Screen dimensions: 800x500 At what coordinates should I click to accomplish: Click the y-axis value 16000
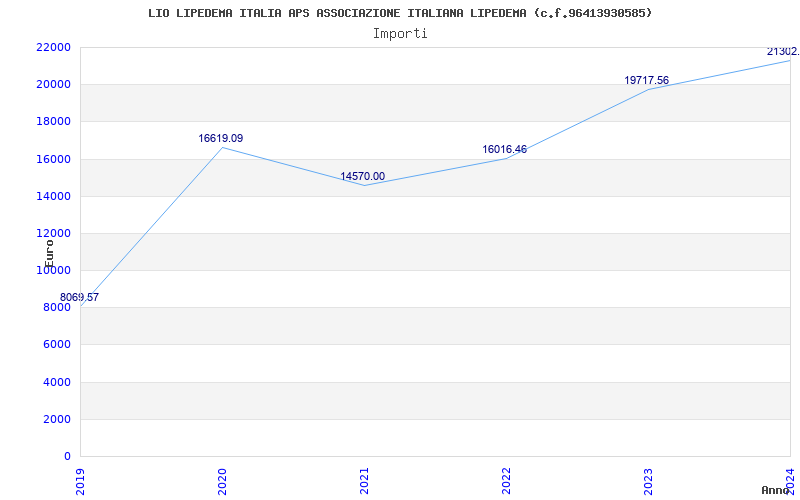[x=53, y=159]
